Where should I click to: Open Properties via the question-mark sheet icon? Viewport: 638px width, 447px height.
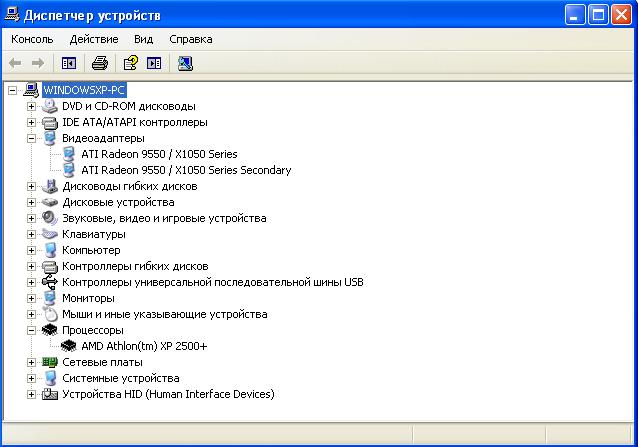coord(131,63)
